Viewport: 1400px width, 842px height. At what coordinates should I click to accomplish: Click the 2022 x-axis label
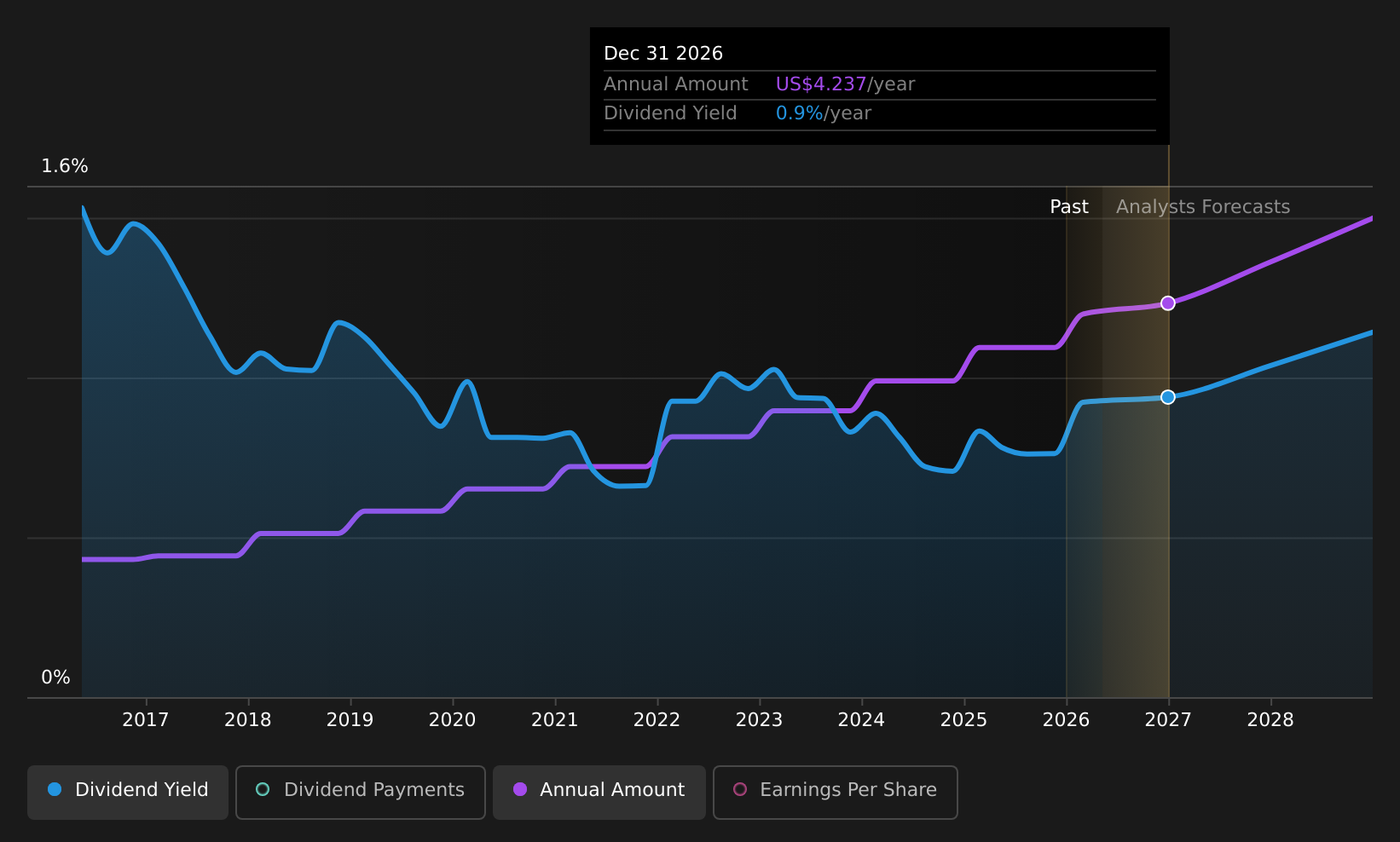coord(657,720)
